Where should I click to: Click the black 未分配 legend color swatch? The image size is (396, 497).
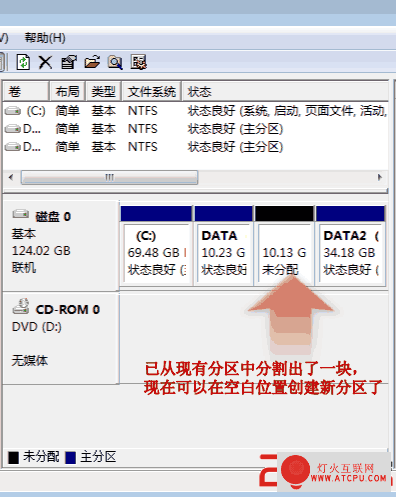pyautogui.click(x=14, y=457)
